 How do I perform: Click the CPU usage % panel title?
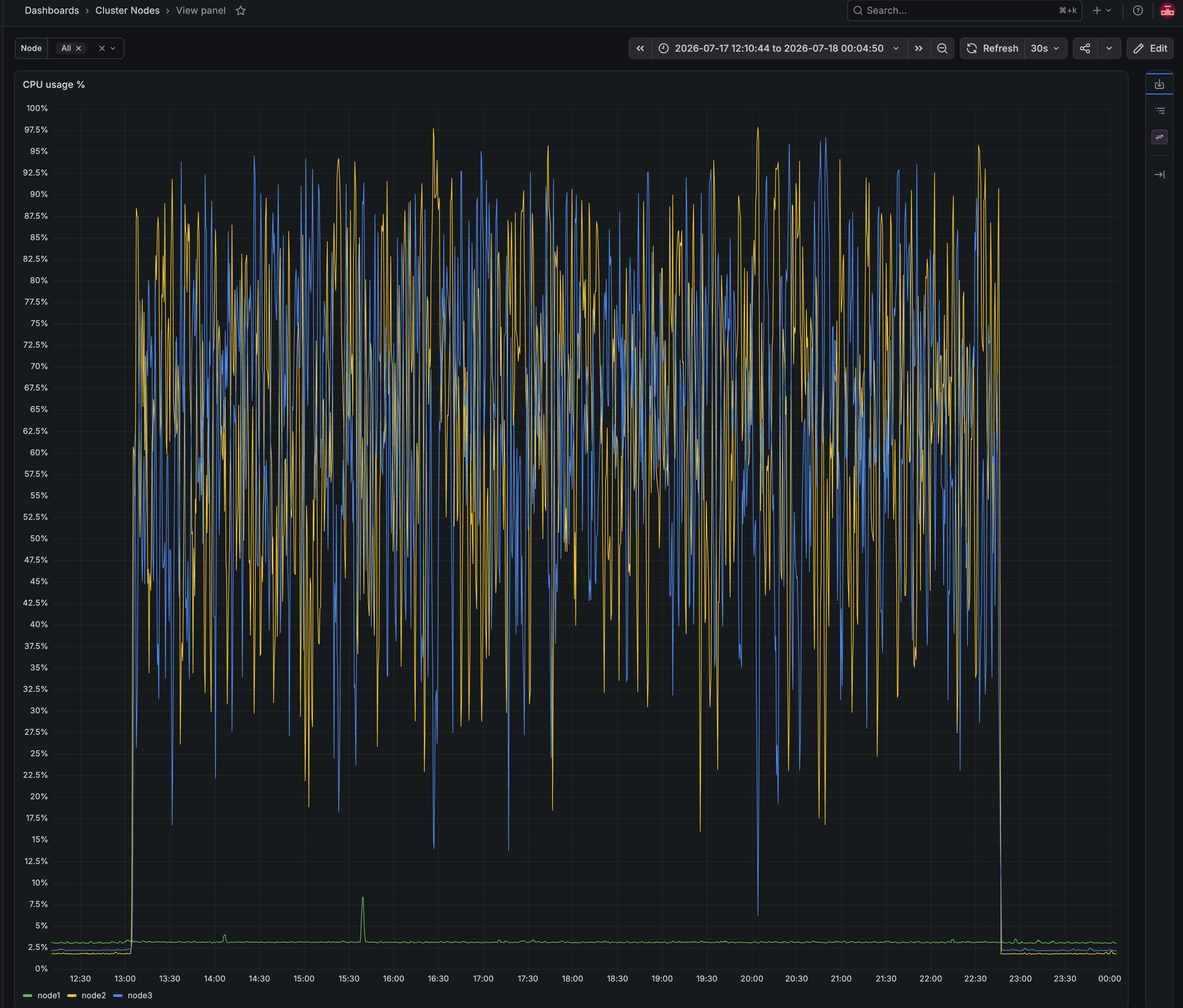pos(54,85)
